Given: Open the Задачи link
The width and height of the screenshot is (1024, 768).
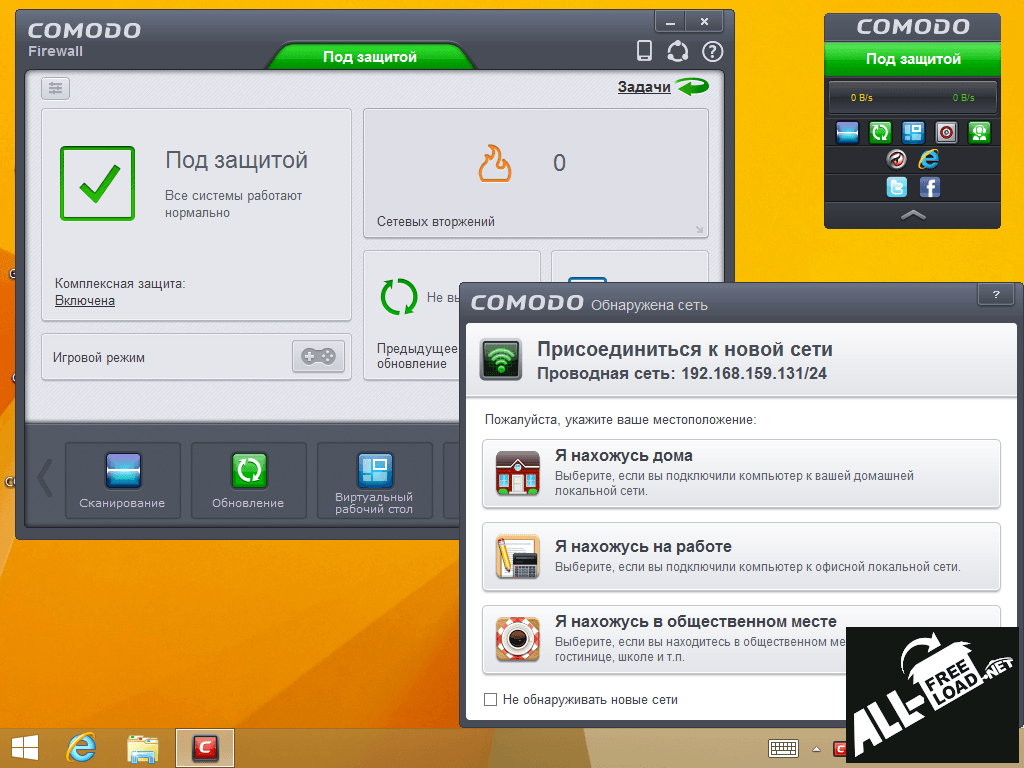Looking at the screenshot, I should pyautogui.click(x=644, y=87).
